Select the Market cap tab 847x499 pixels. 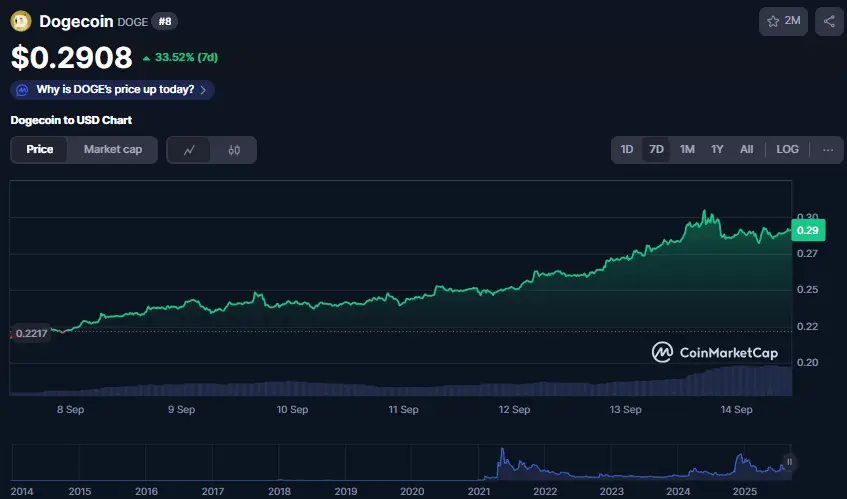tap(113, 150)
